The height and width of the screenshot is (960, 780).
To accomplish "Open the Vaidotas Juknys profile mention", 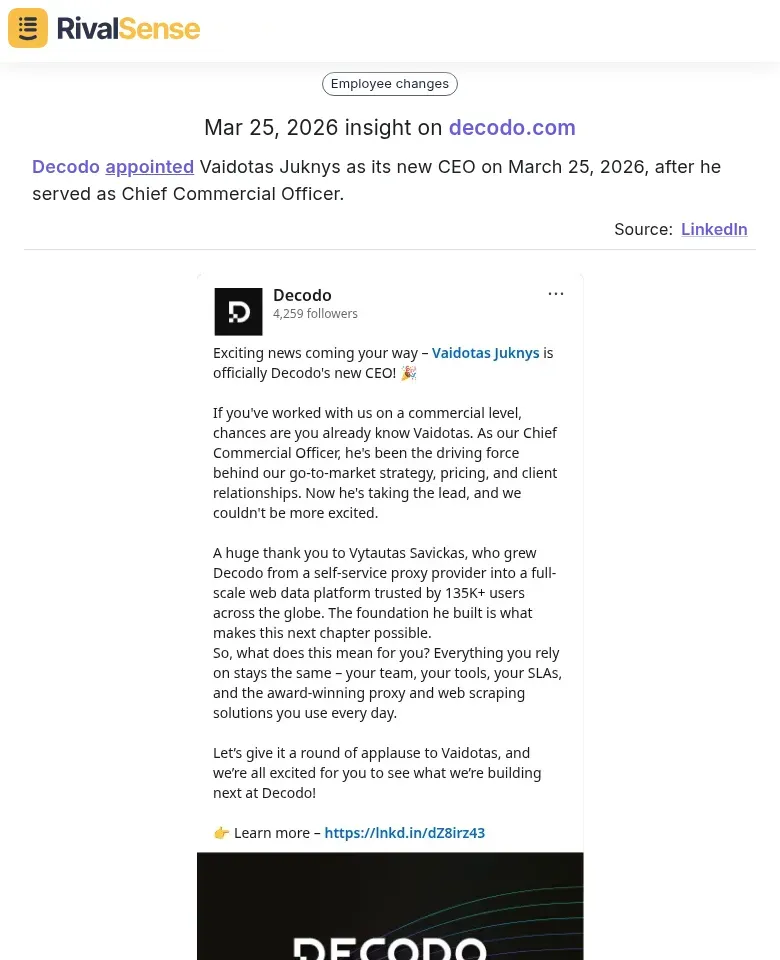I will [x=485, y=353].
